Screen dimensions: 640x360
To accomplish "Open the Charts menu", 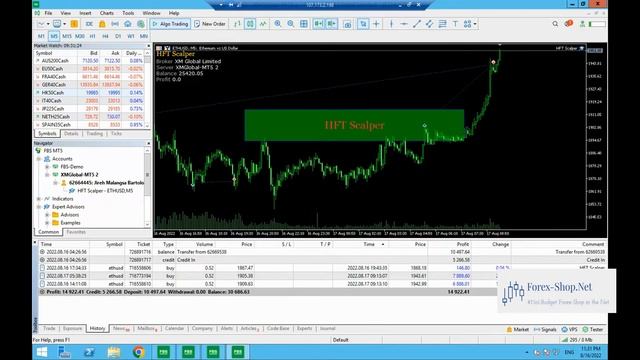I will click(107, 13).
